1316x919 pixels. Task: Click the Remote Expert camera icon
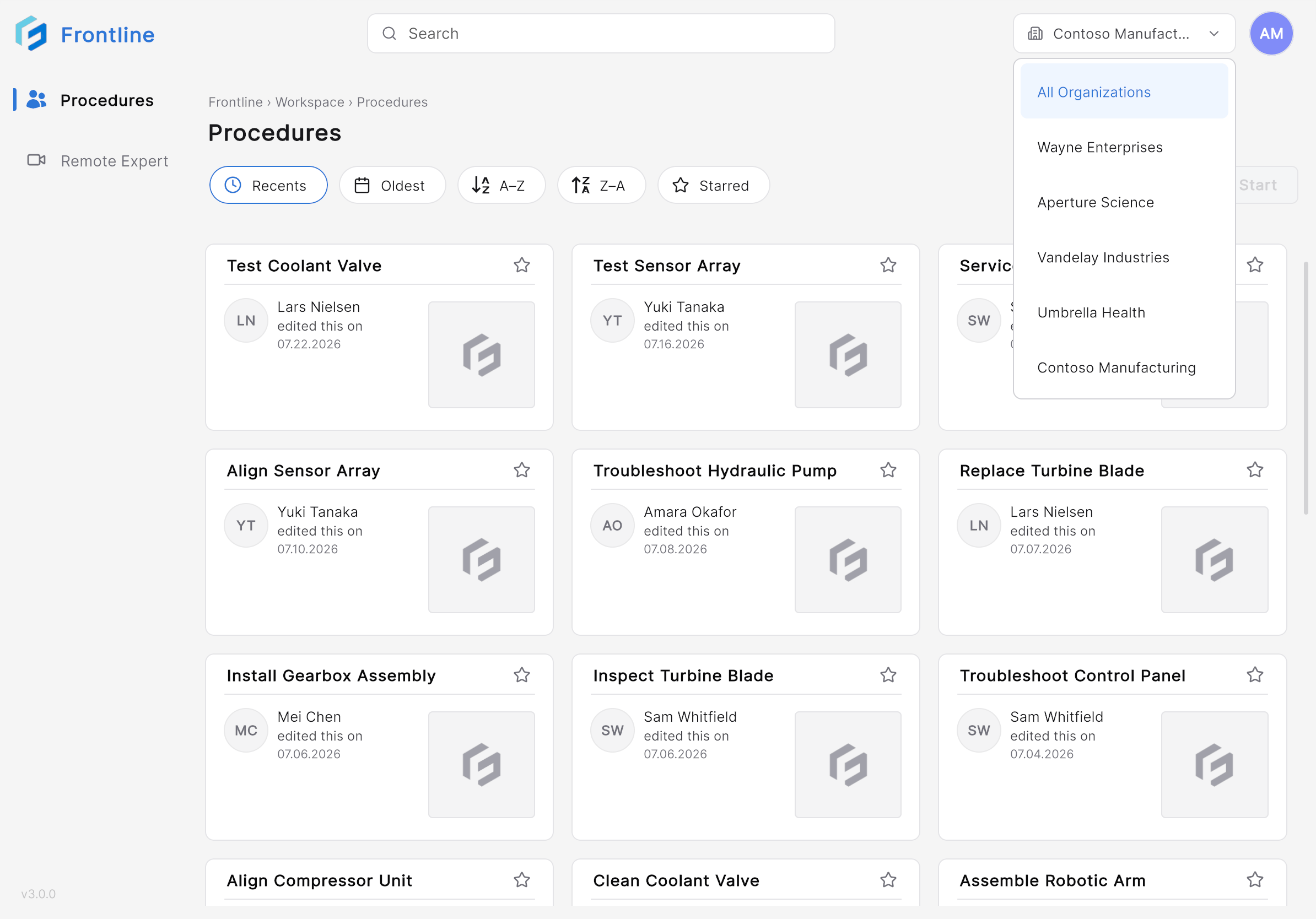[x=36, y=160]
